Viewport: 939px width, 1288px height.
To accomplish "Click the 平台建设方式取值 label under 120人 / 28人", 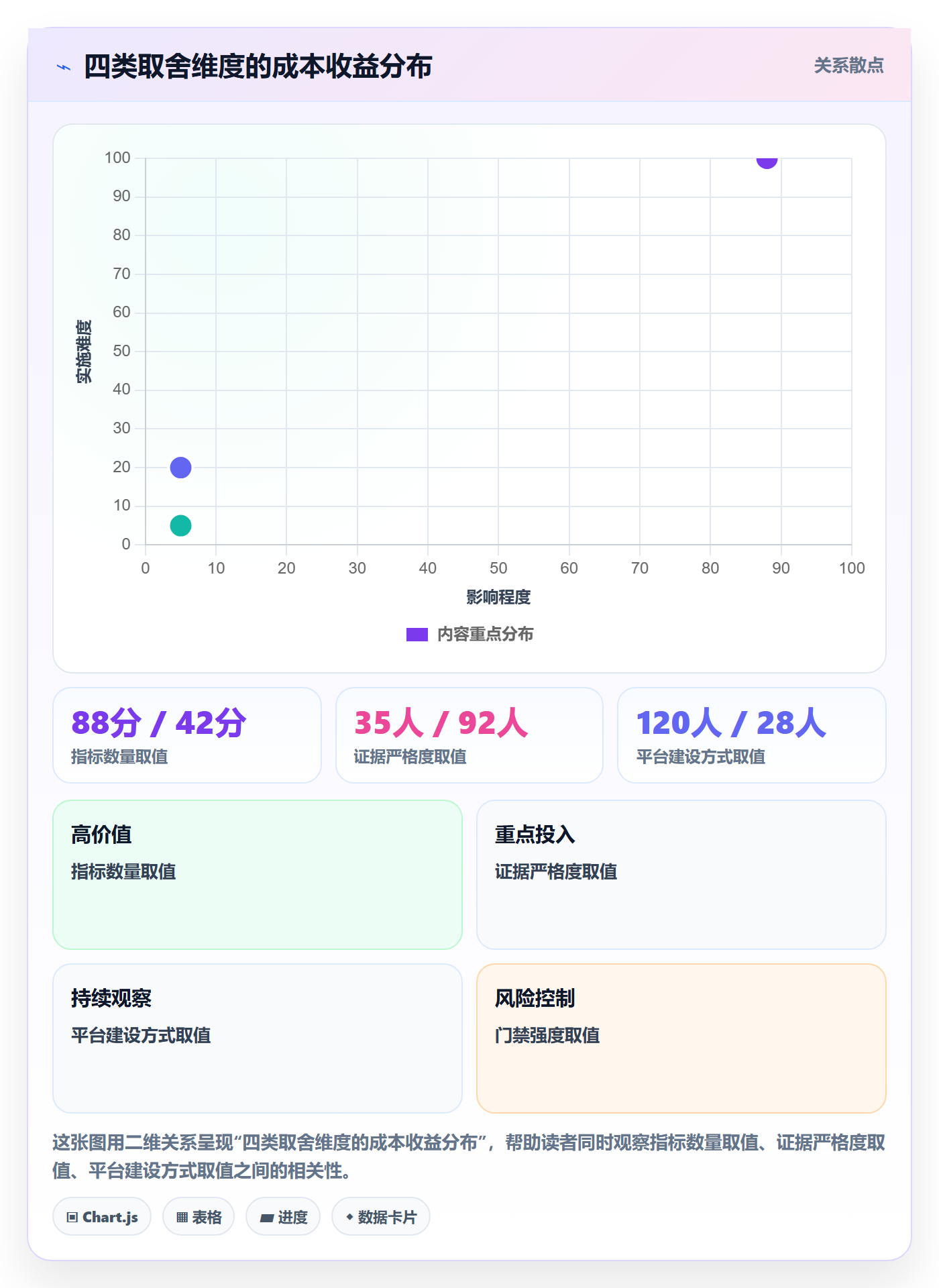I will pyautogui.click(x=701, y=757).
